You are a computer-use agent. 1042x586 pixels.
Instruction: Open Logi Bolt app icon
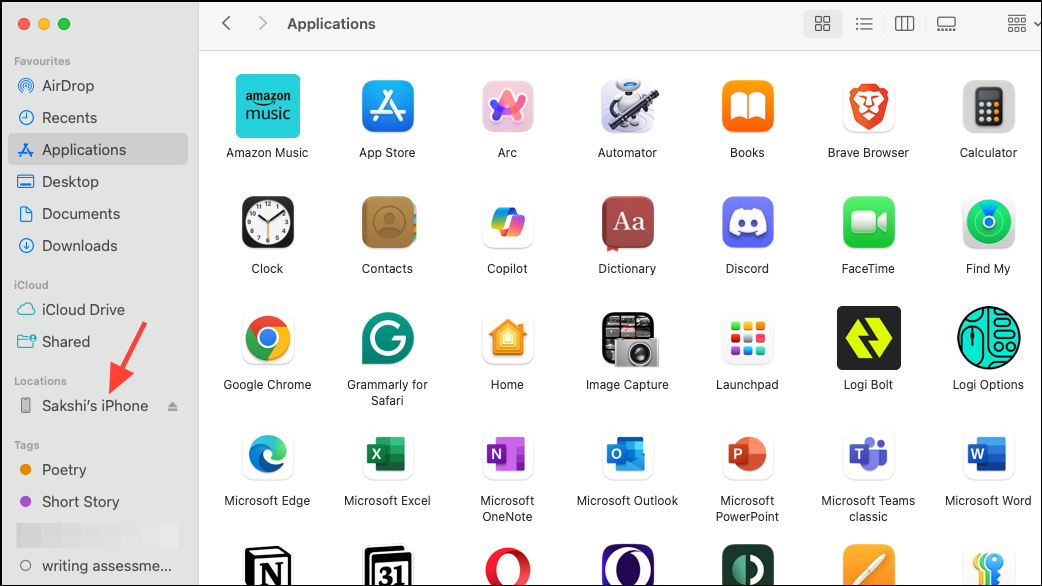pyautogui.click(x=868, y=338)
